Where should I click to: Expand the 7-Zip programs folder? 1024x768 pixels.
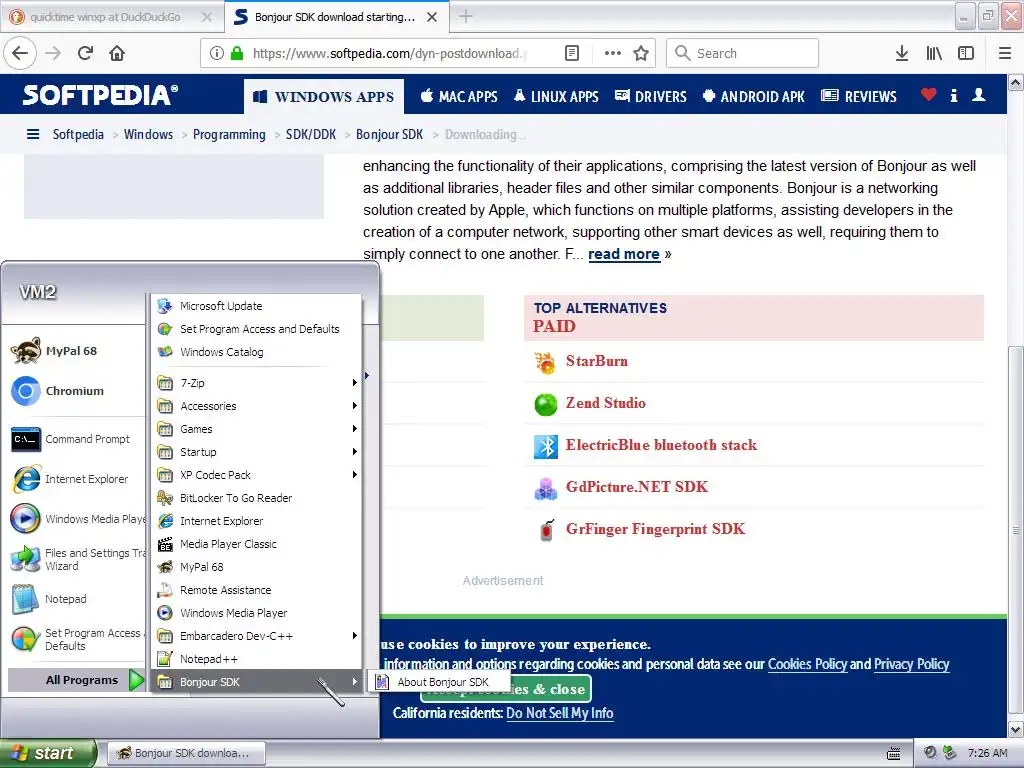coord(257,383)
